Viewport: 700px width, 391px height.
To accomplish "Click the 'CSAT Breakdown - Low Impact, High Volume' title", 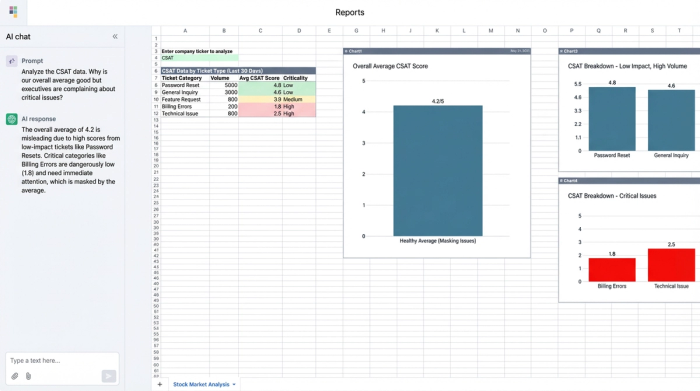I will (x=627, y=66).
